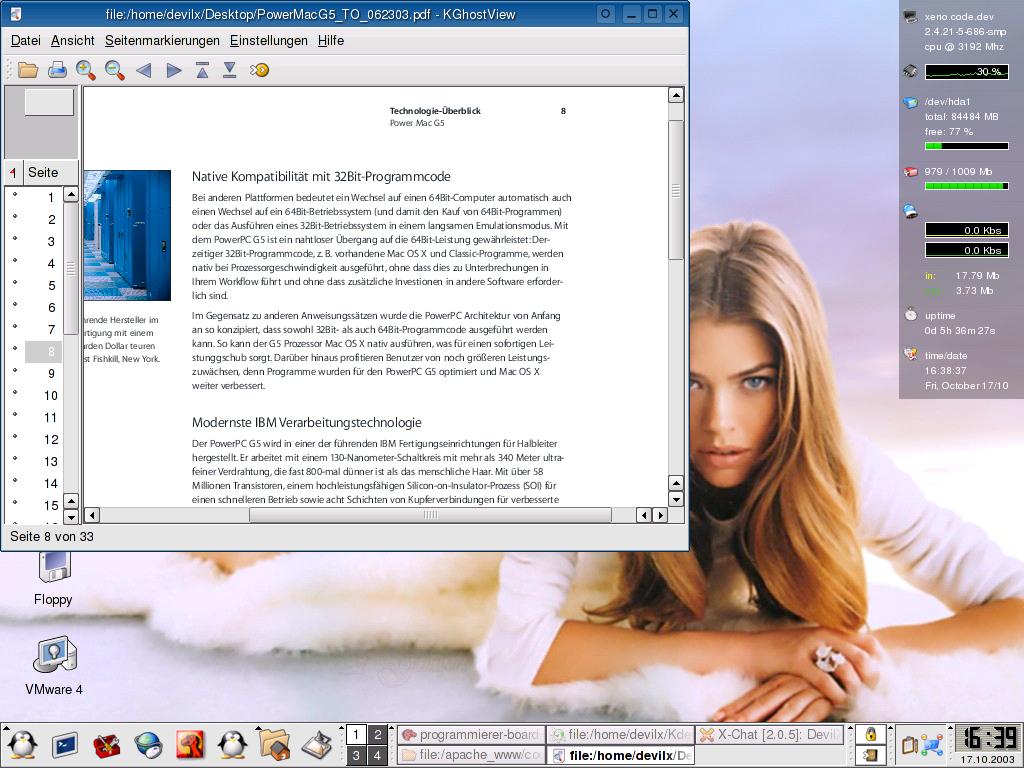Open the Datei menu
This screenshot has width=1024, height=768.
(26, 40)
